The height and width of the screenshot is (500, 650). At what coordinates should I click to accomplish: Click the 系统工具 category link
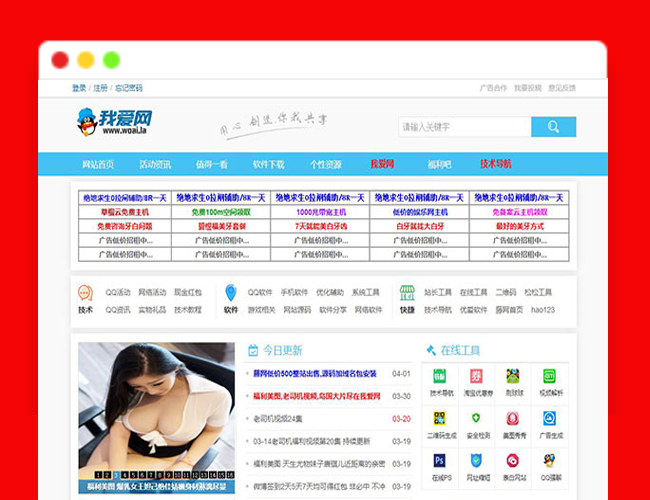point(366,292)
